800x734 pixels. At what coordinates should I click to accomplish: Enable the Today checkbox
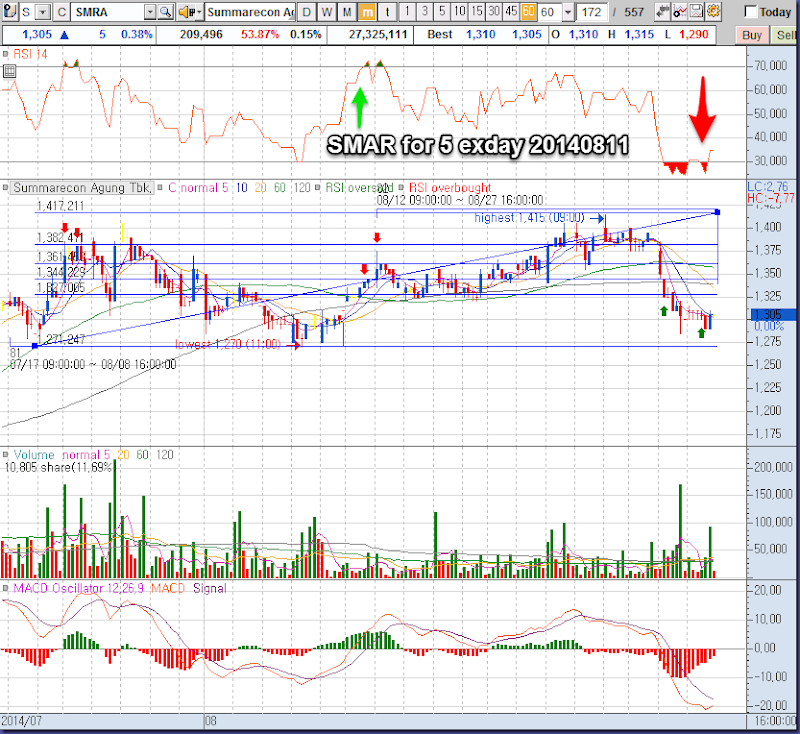click(750, 12)
